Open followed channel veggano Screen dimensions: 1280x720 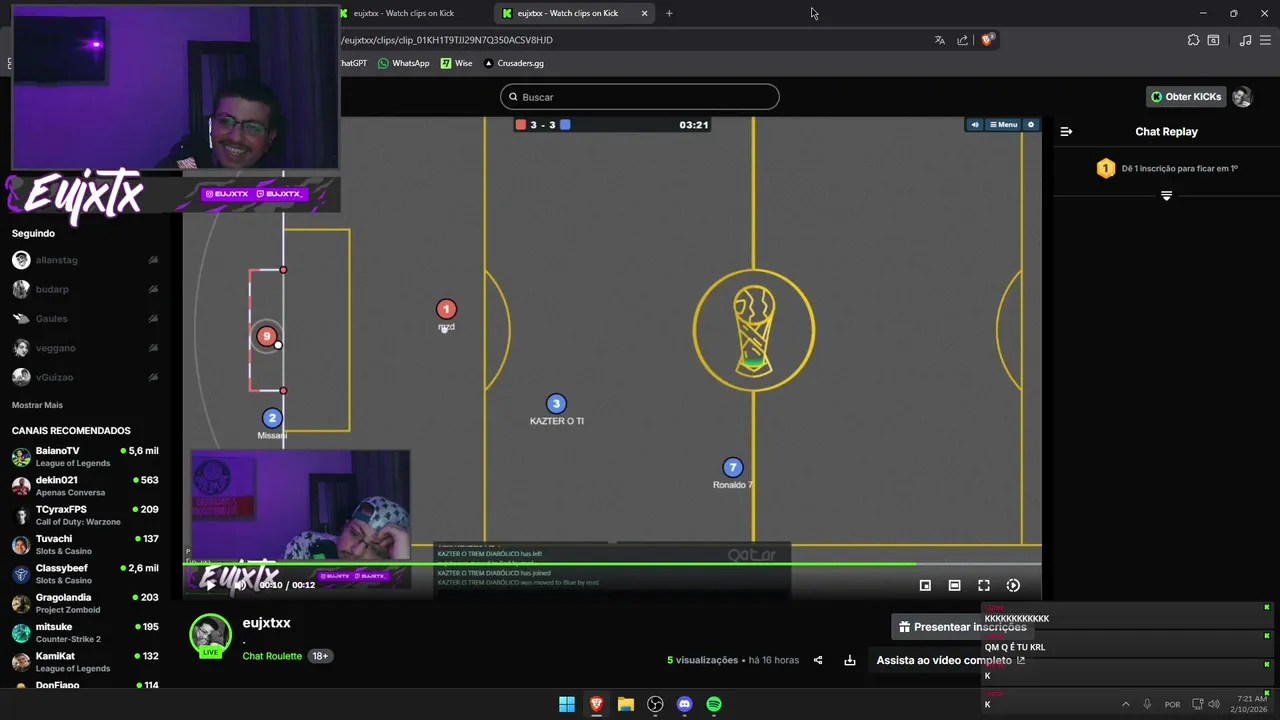click(x=85, y=348)
